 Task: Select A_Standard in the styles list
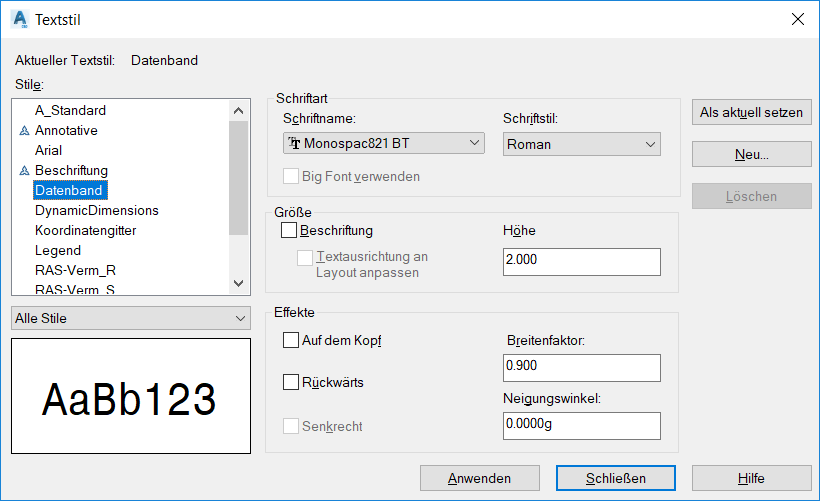coord(70,110)
